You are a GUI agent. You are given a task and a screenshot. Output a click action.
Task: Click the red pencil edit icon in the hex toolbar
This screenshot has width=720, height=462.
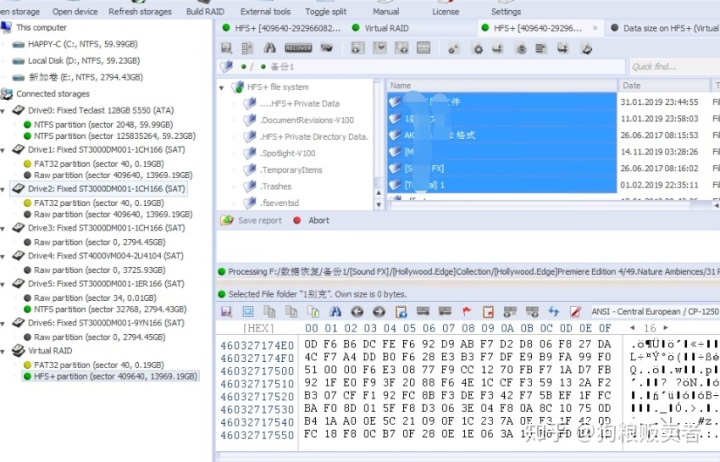(x=575, y=312)
